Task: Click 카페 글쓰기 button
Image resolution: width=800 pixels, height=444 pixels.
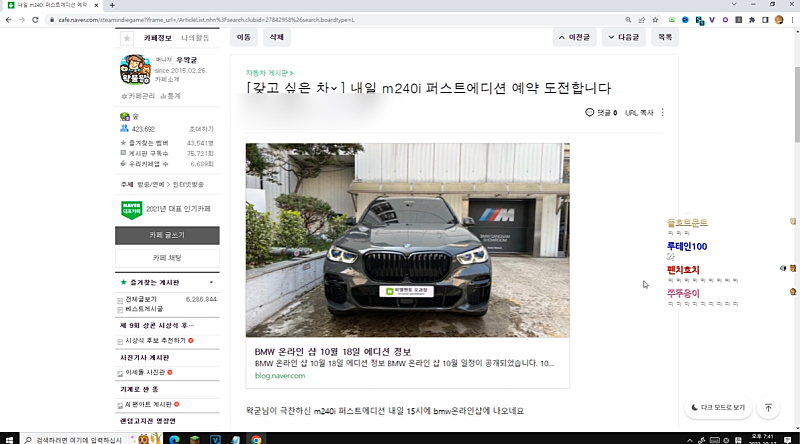Action: [167, 235]
